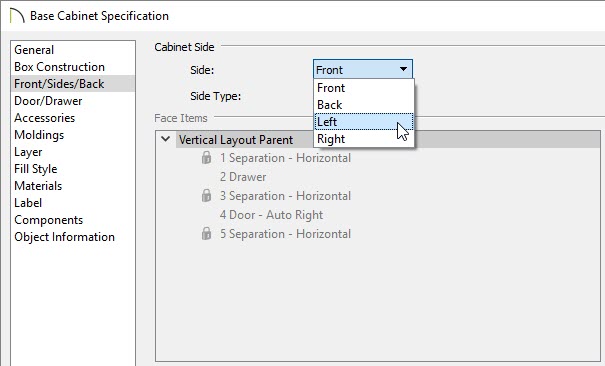The width and height of the screenshot is (605, 366).
Task: Select the 2 Drawer face item
Action: (x=243, y=177)
